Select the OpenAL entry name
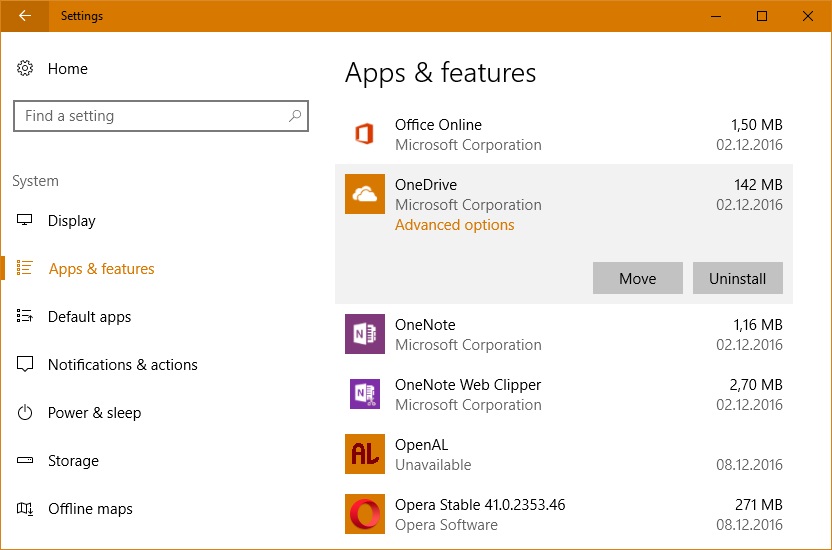 pyautogui.click(x=421, y=445)
